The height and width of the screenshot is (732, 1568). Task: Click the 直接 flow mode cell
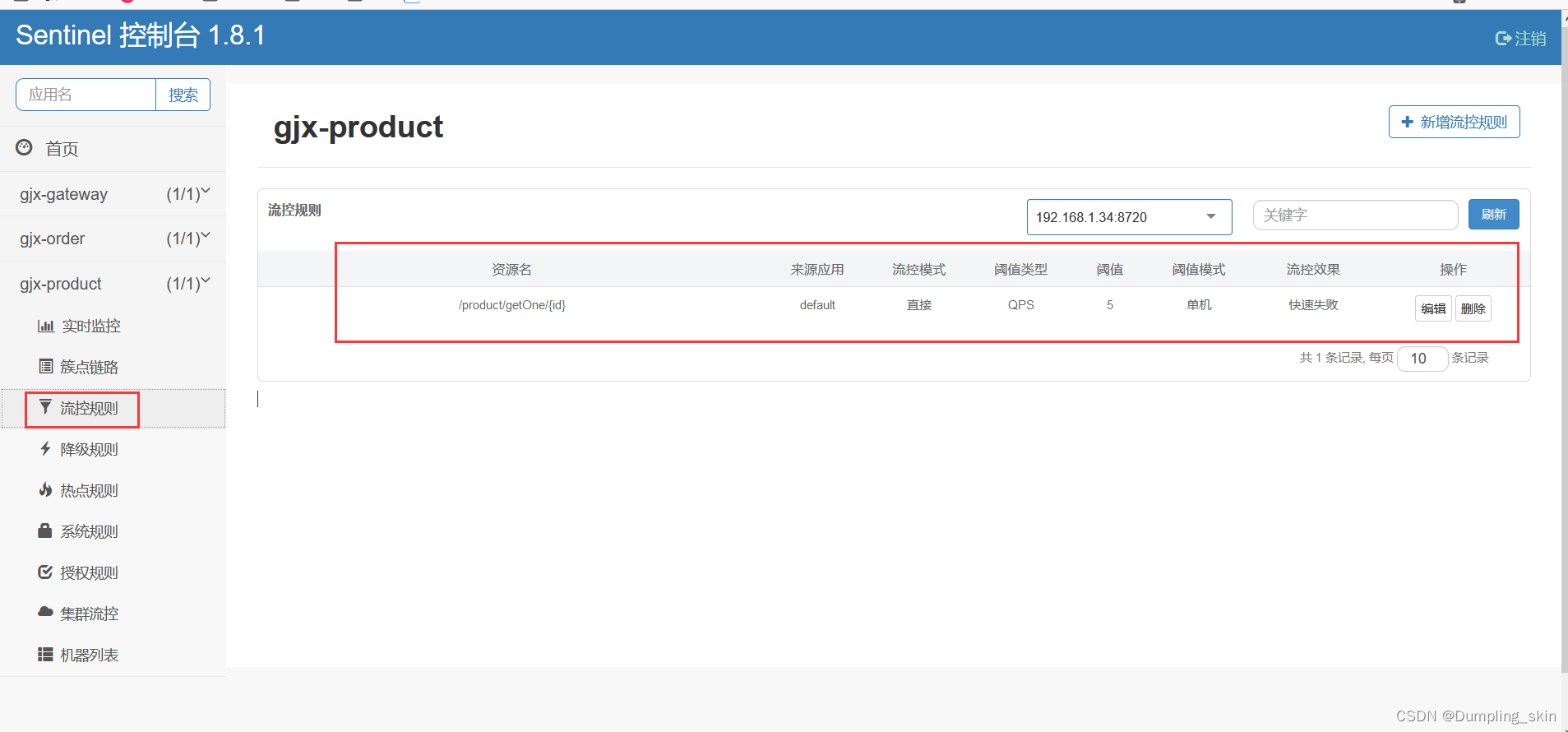[x=919, y=305]
